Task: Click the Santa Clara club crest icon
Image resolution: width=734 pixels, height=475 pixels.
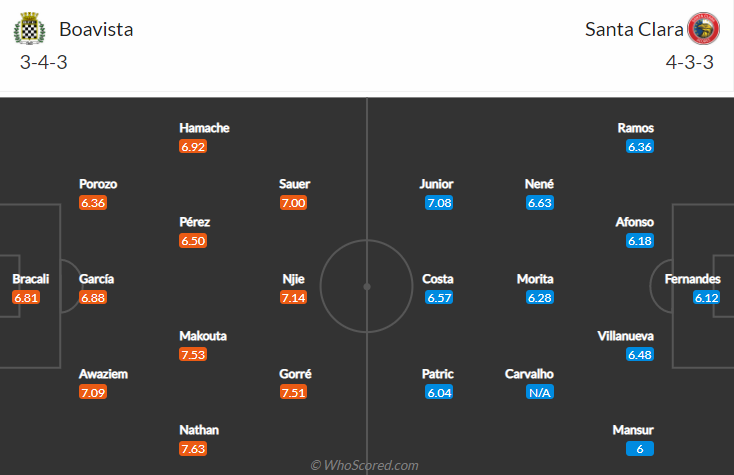Action: pyautogui.click(x=703, y=29)
